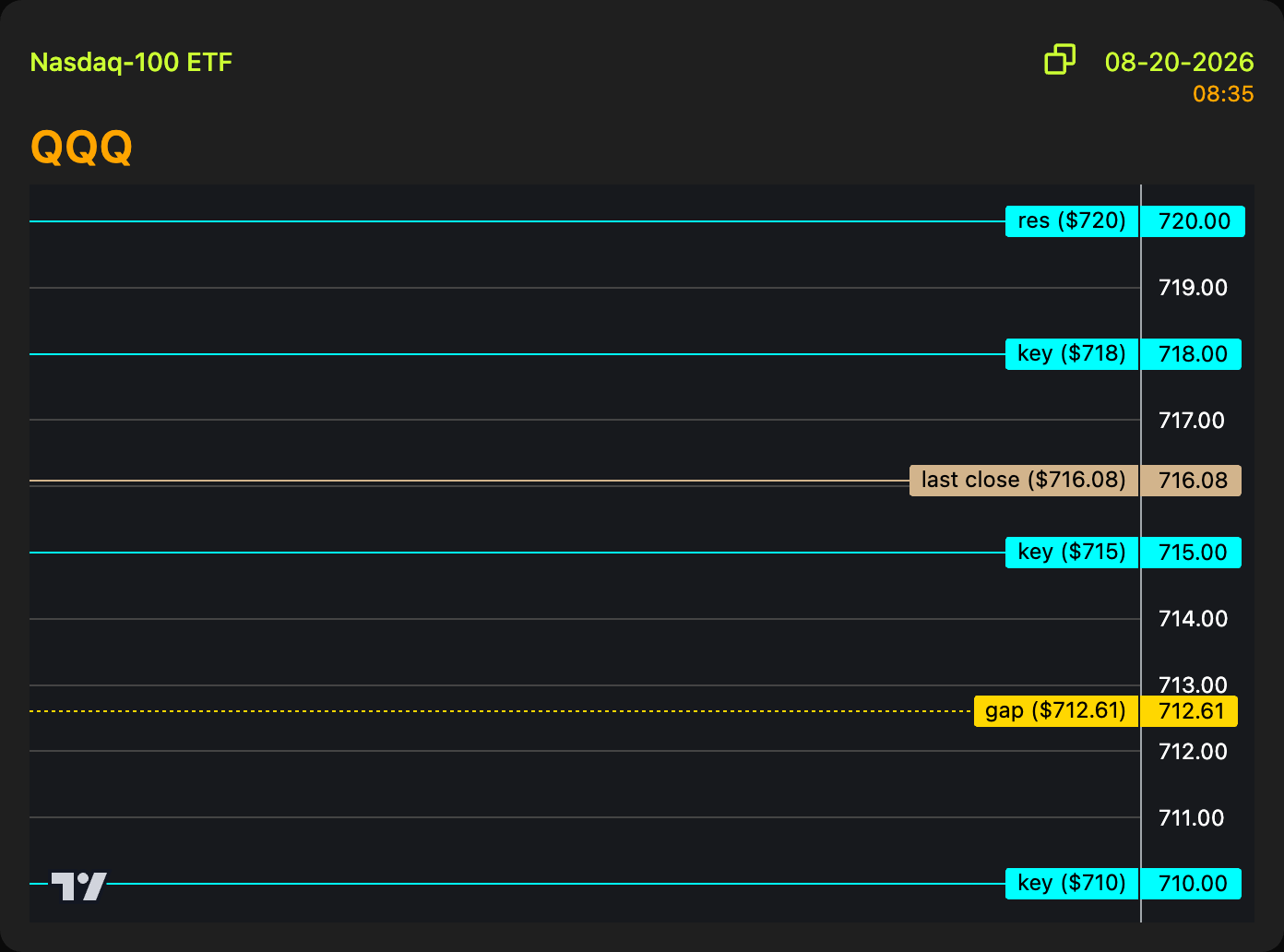Image resolution: width=1284 pixels, height=952 pixels.
Task: Click the time 08:35
Action: [1223, 93]
